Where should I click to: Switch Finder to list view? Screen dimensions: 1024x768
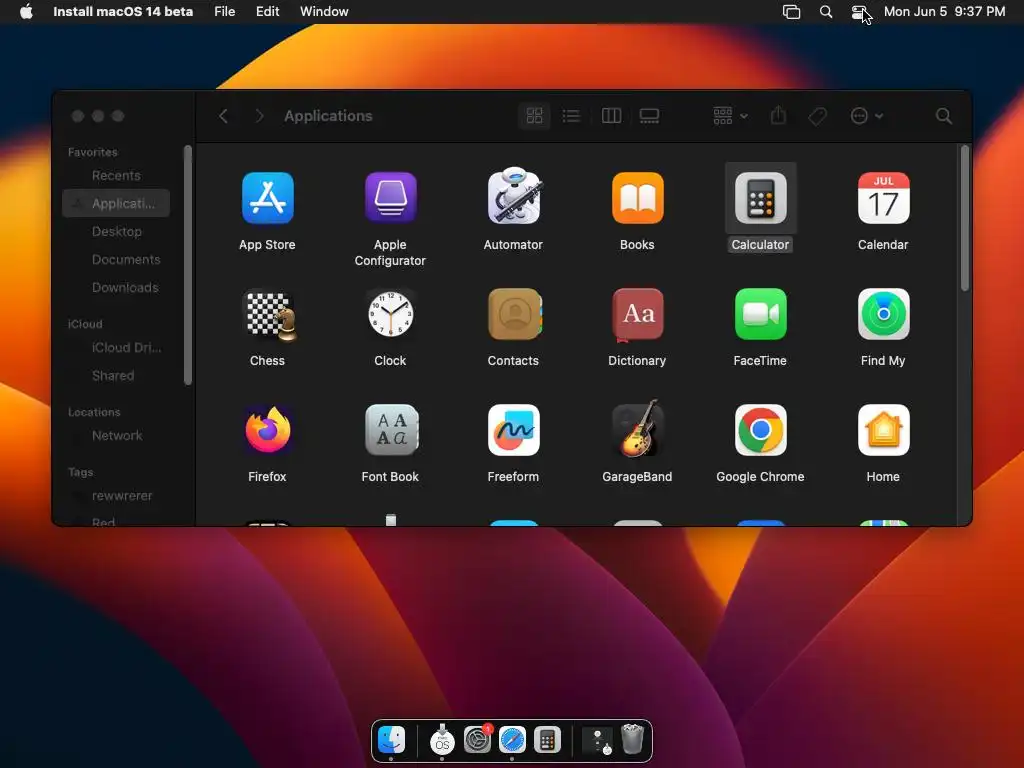[571, 116]
